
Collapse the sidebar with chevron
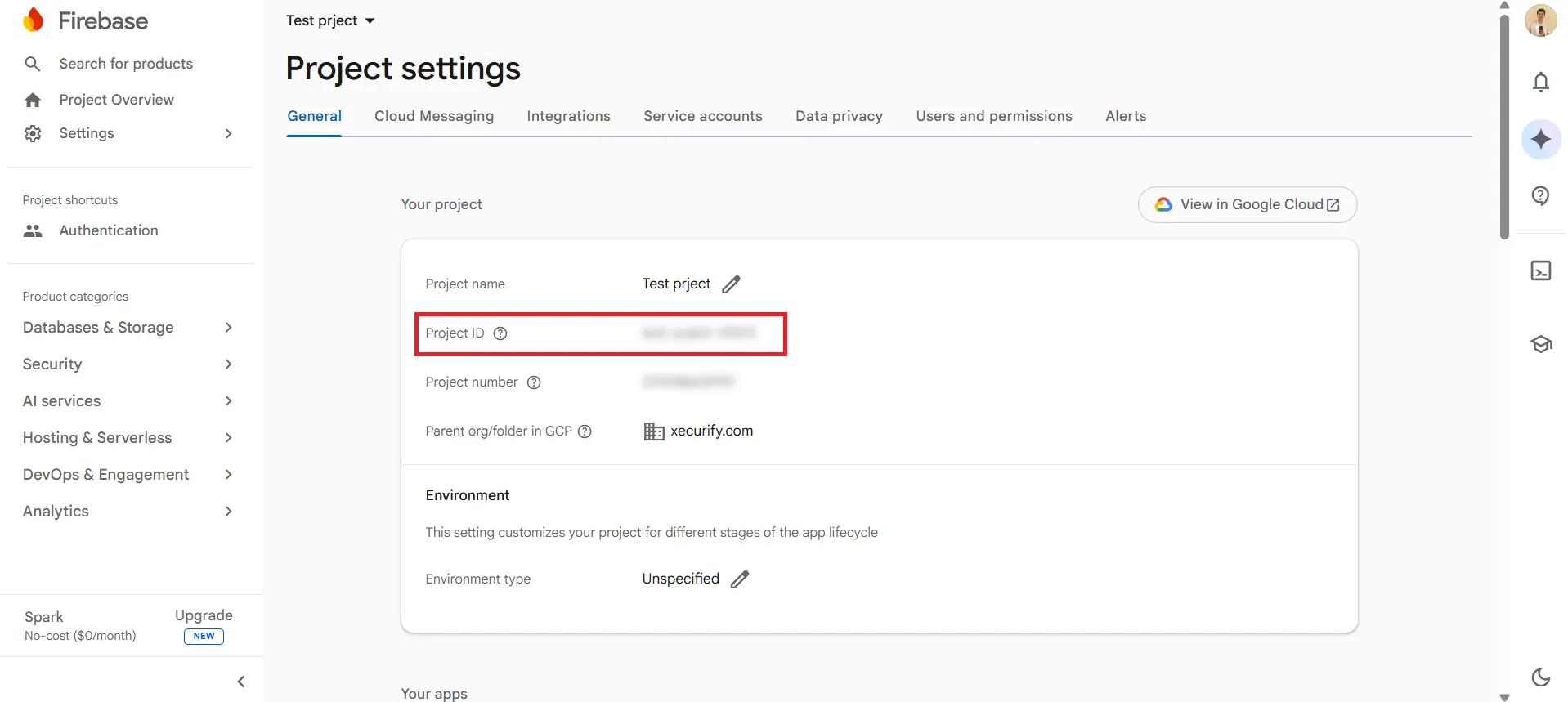click(241, 682)
